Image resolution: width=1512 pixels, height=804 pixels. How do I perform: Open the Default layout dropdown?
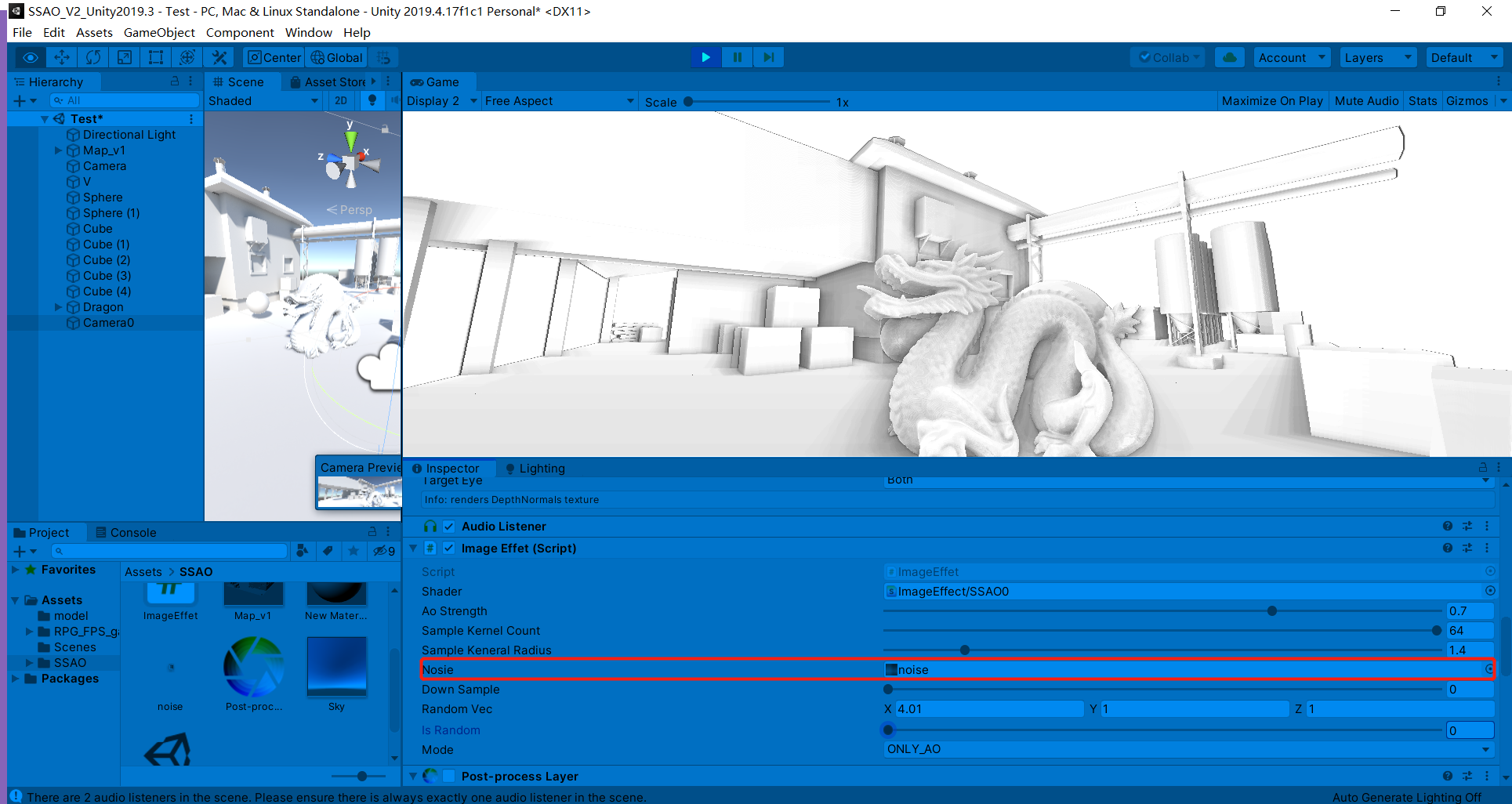[1463, 57]
